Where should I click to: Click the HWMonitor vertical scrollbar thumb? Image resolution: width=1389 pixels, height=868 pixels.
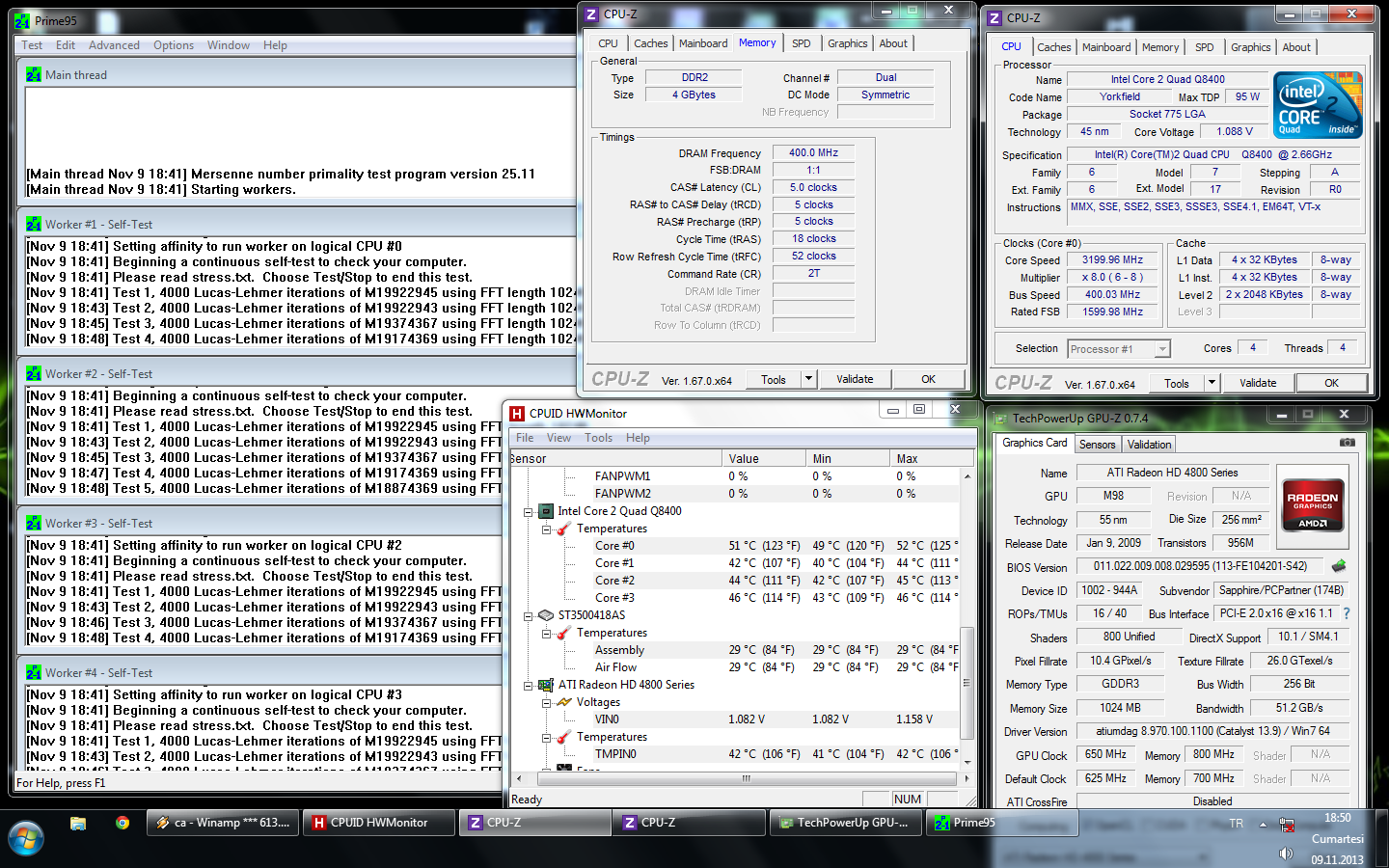click(967, 683)
